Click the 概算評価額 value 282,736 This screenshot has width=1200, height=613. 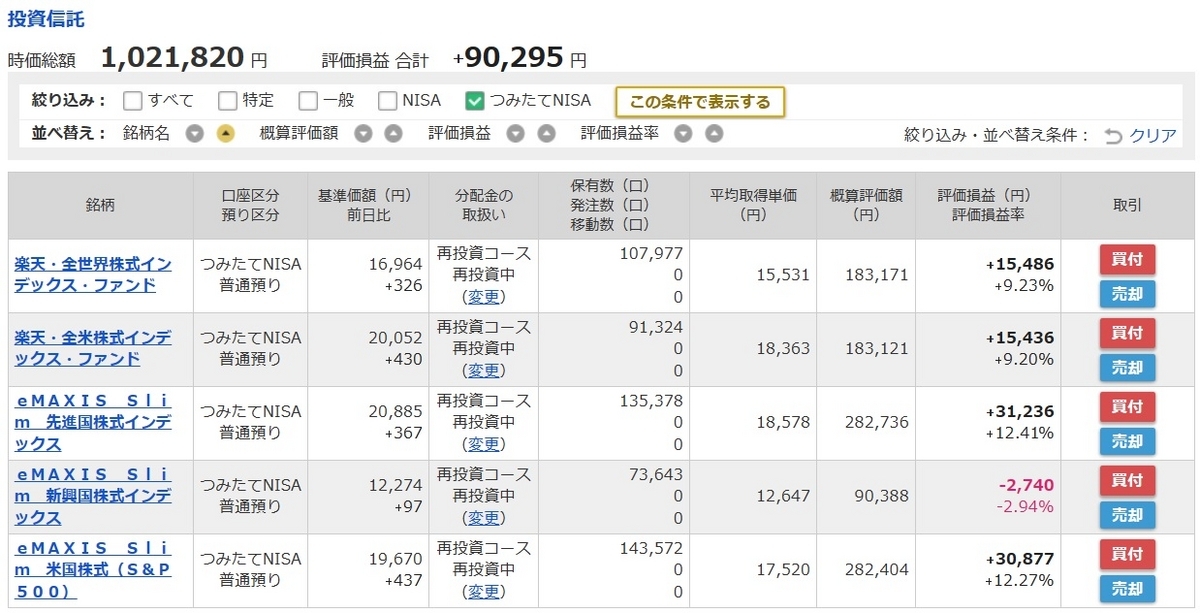(x=877, y=422)
